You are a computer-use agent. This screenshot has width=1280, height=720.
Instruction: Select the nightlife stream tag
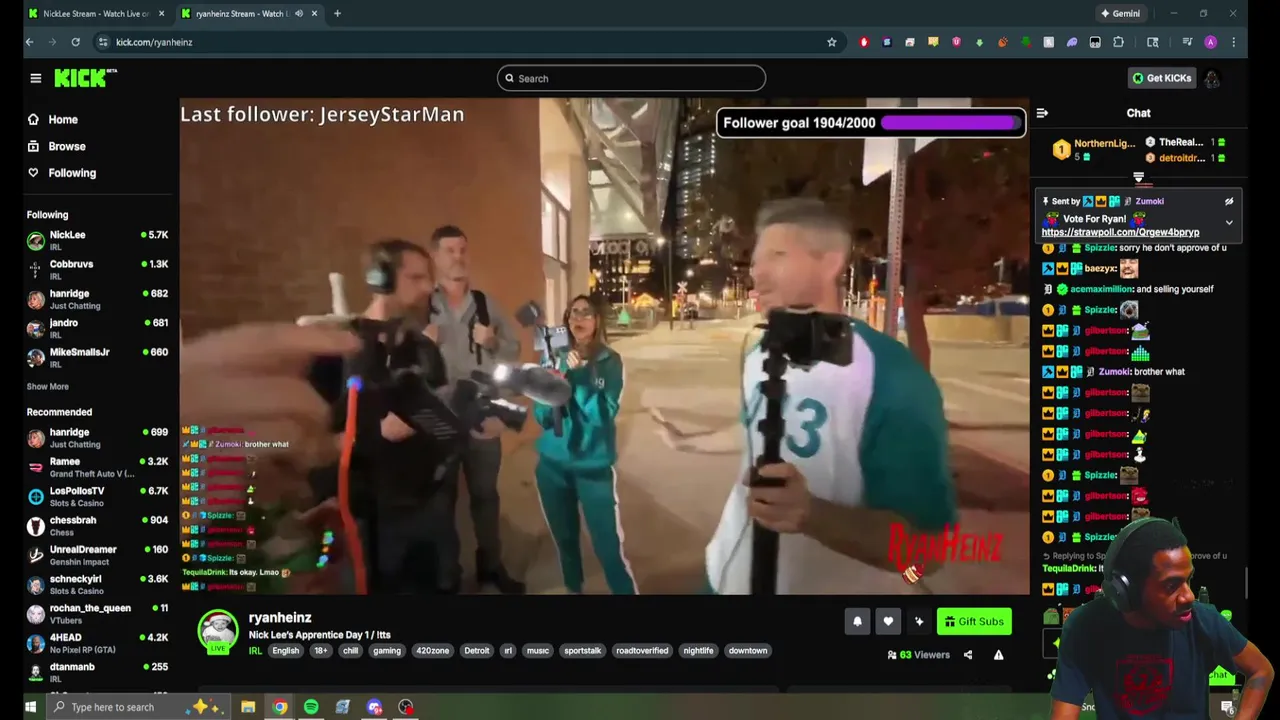point(698,651)
